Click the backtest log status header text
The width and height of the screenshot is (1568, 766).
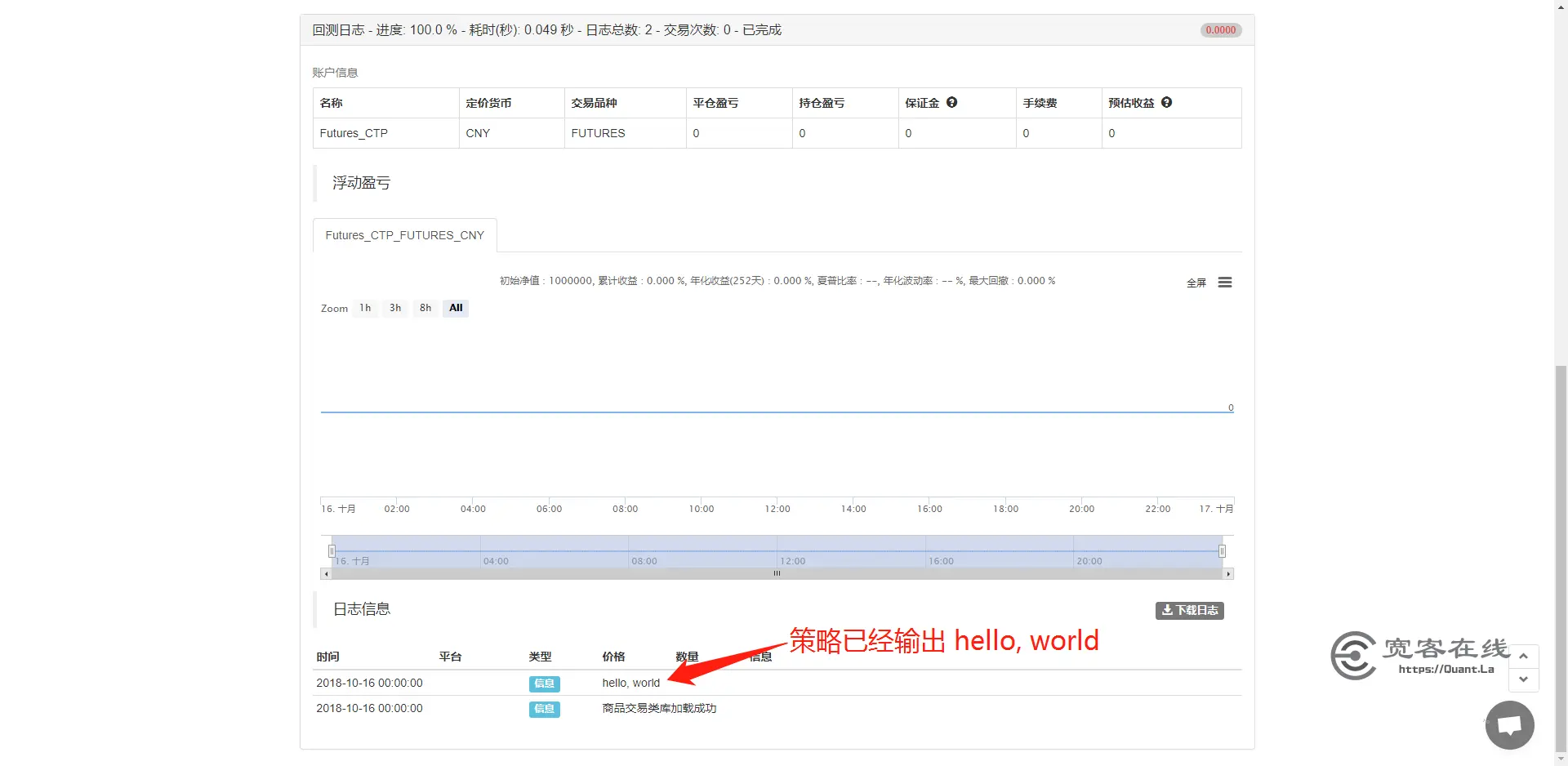546,30
